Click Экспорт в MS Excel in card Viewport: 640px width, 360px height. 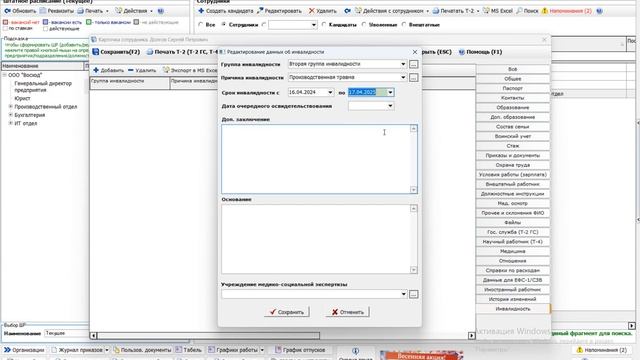190,70
